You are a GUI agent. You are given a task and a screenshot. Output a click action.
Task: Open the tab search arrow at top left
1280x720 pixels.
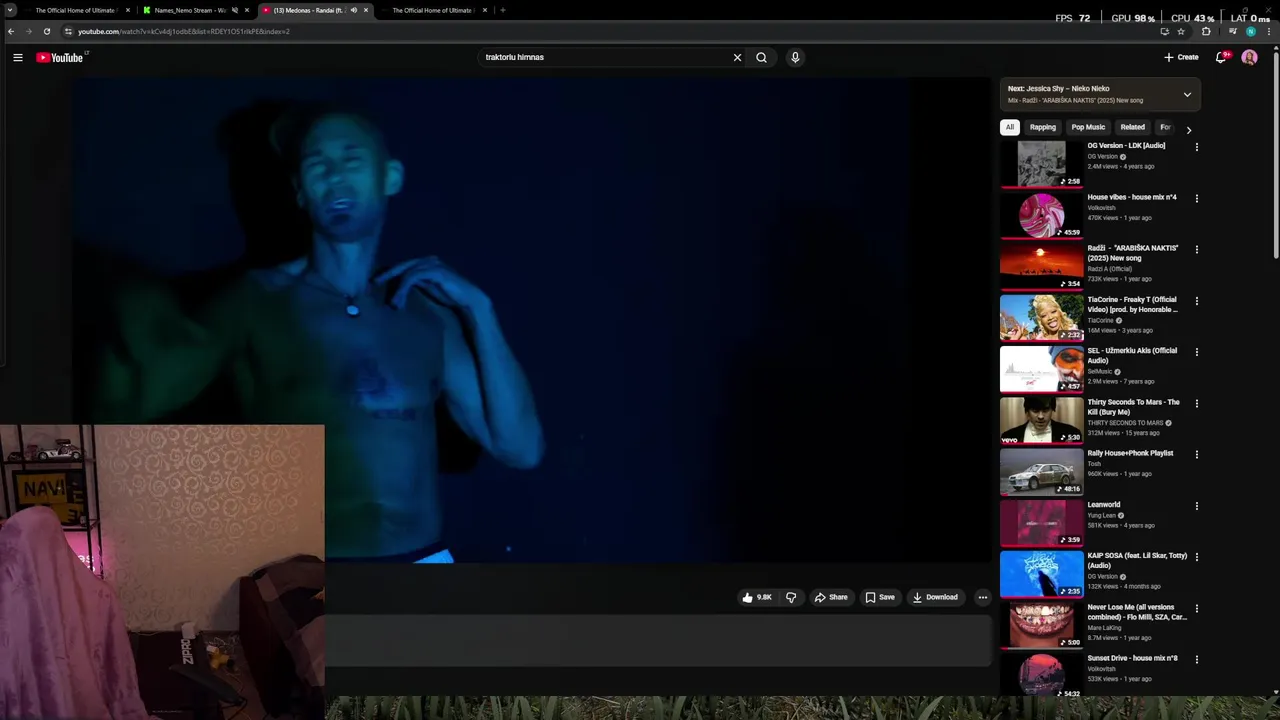11,10
